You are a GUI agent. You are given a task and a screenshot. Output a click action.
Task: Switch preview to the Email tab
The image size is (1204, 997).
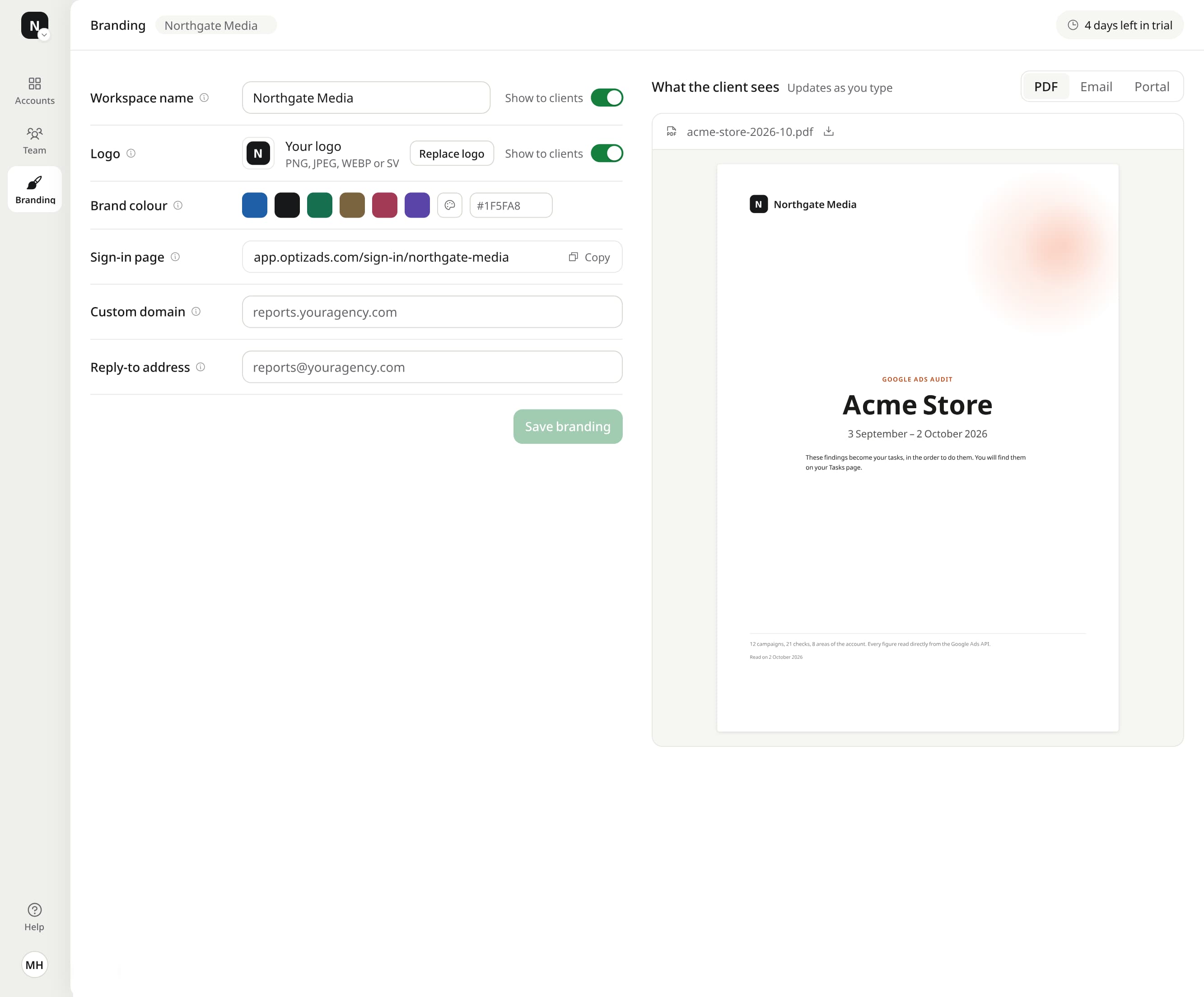[x=1096, y=87]
